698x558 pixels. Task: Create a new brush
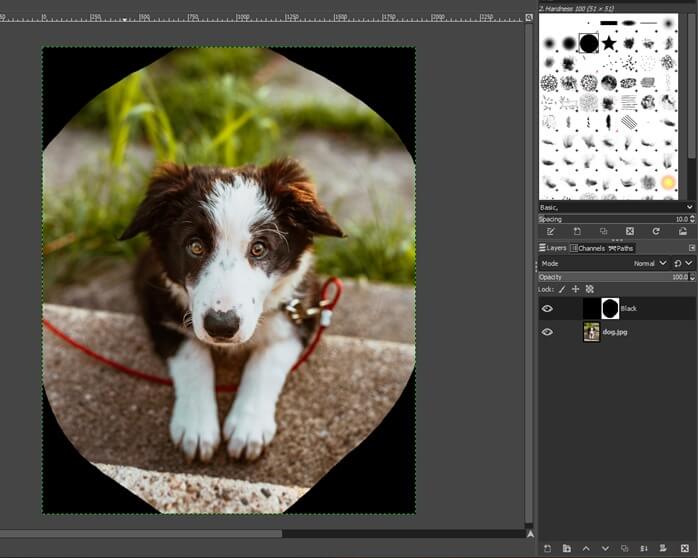click(x=577, y=231)
